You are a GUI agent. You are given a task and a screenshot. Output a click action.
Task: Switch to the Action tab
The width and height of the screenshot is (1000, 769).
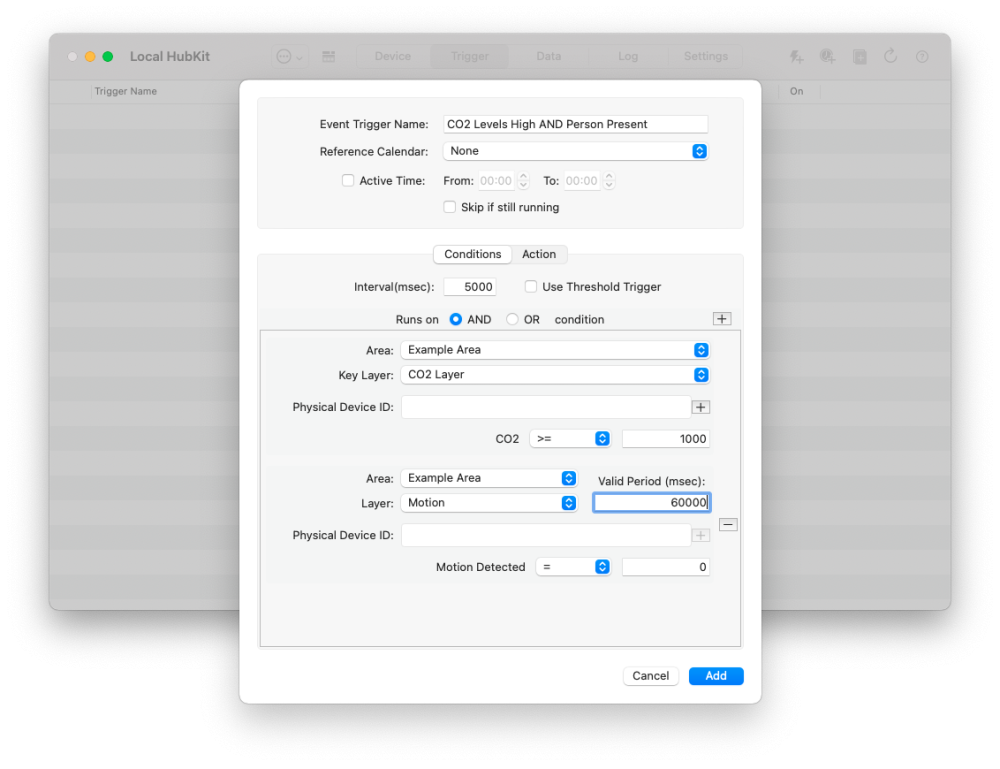click(x=540, y=254)
